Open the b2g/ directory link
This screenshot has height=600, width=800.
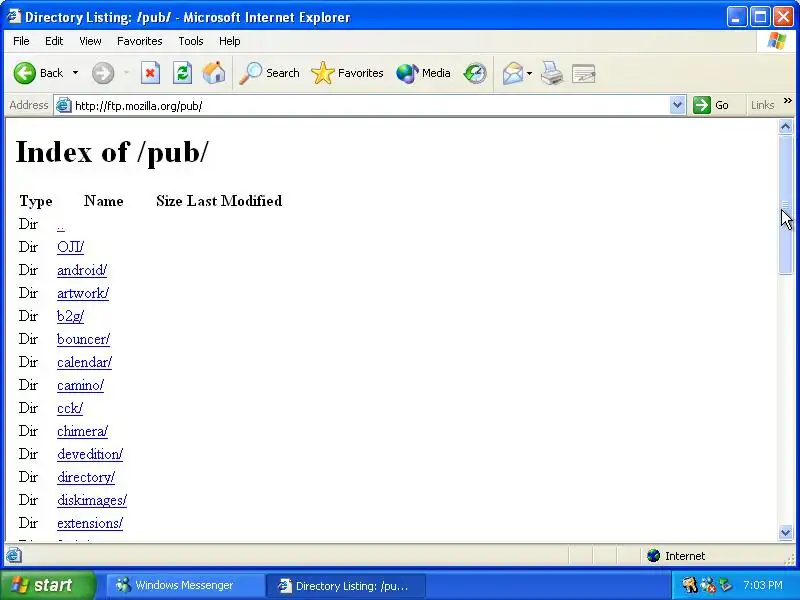(70, 316)
